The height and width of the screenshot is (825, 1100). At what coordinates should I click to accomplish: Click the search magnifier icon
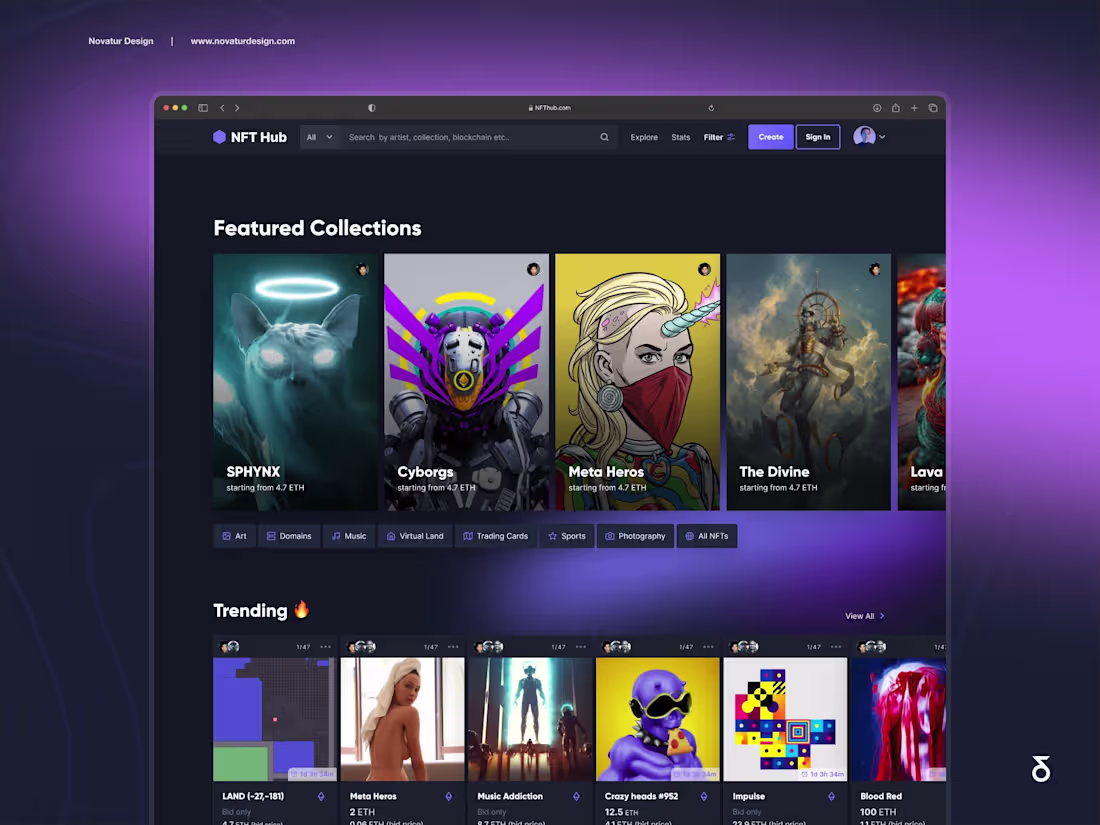(x=604, y=137)
